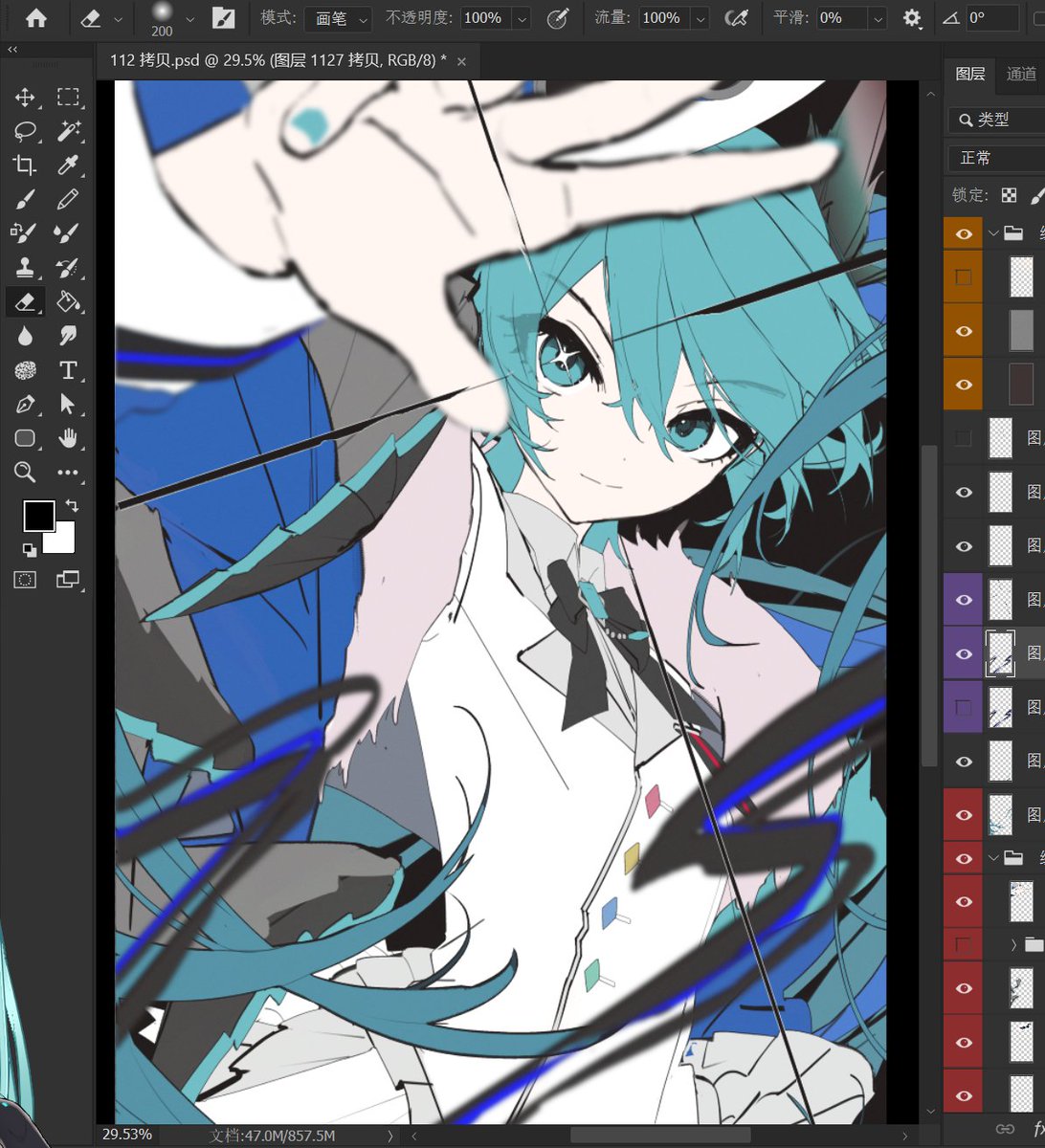Select the Color Replacement brush tool
This screenshot has width=1045, height=1148.
[25, 232]
